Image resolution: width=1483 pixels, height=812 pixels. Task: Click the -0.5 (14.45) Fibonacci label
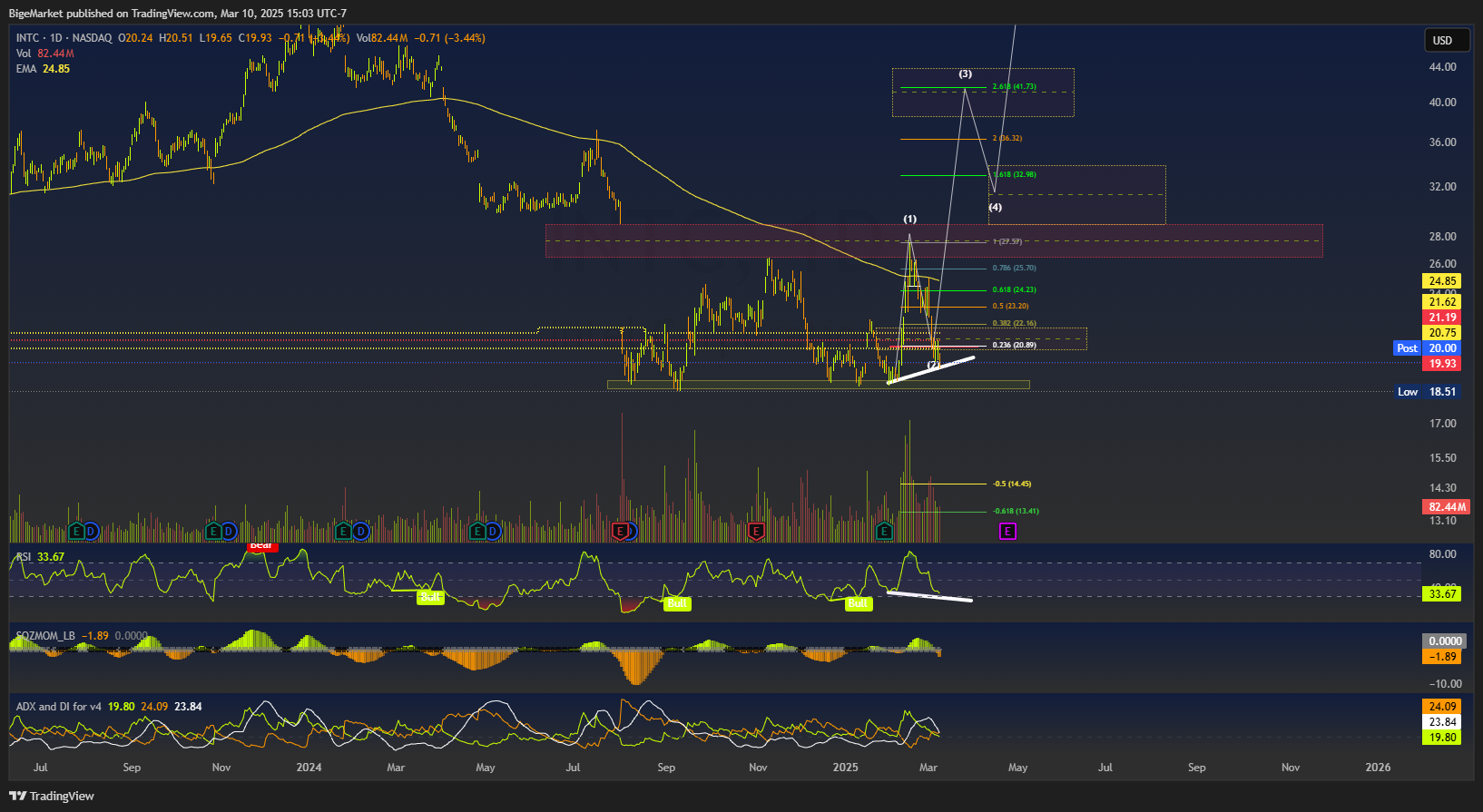1012,484
